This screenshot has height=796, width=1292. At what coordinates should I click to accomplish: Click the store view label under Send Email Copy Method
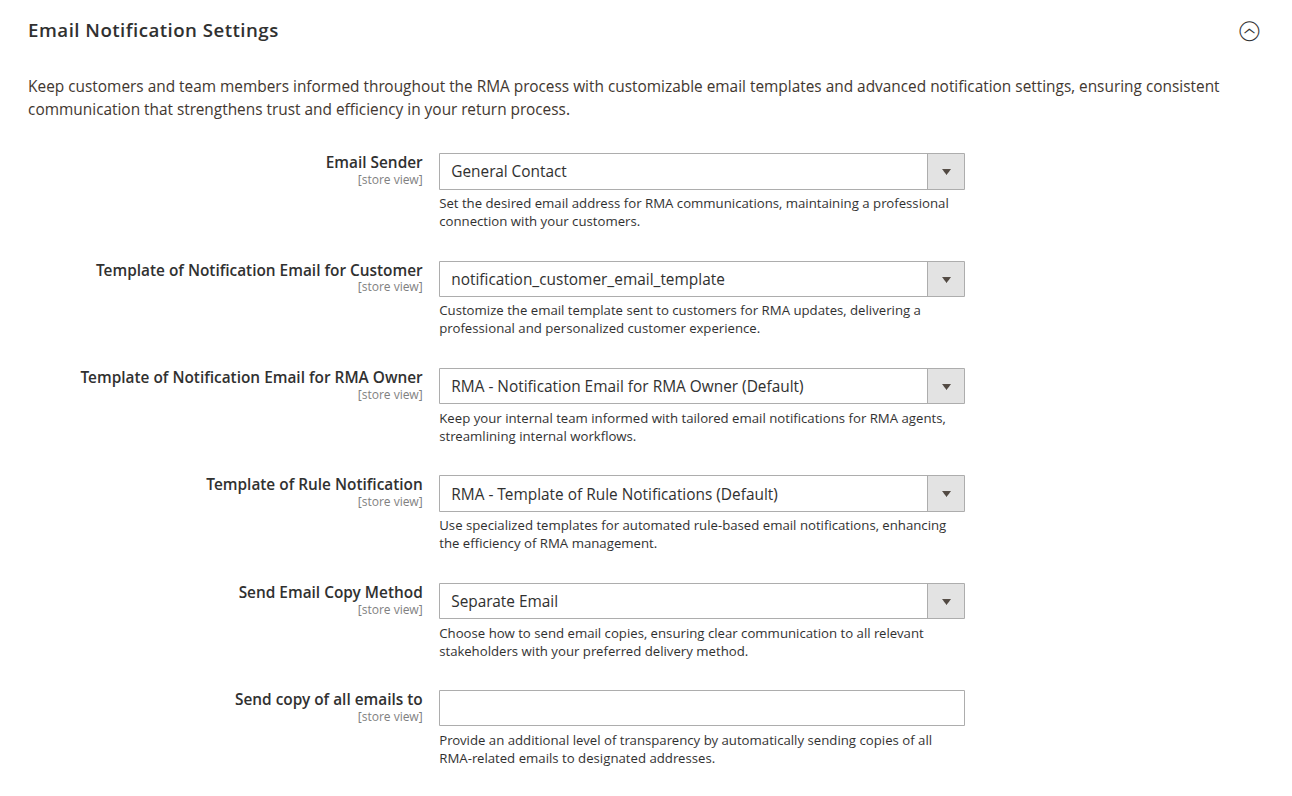click(390, 609)
